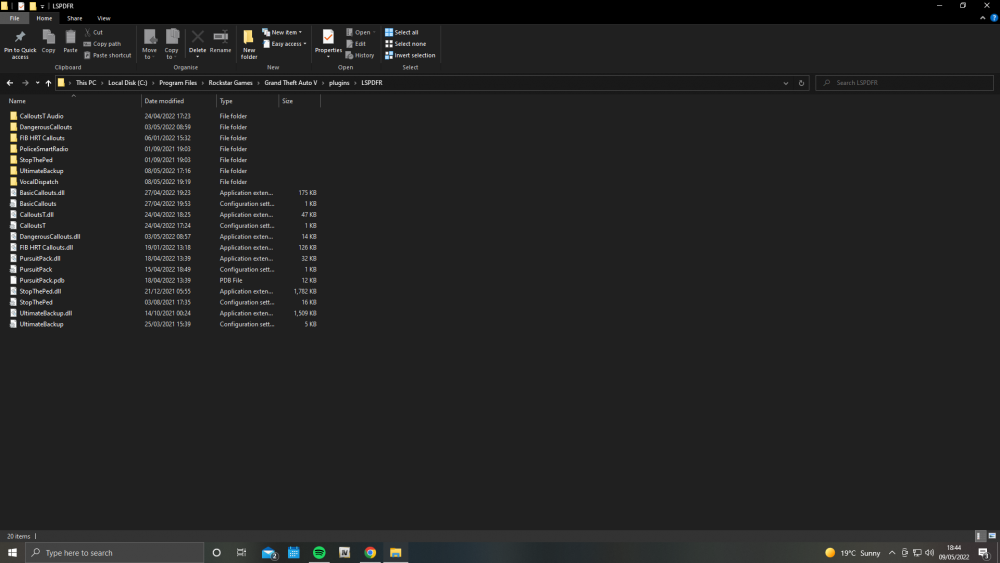This screenshot has width=1000, height=563.
Task: Open the Easy access dropdown
Action: click(285, 44)
